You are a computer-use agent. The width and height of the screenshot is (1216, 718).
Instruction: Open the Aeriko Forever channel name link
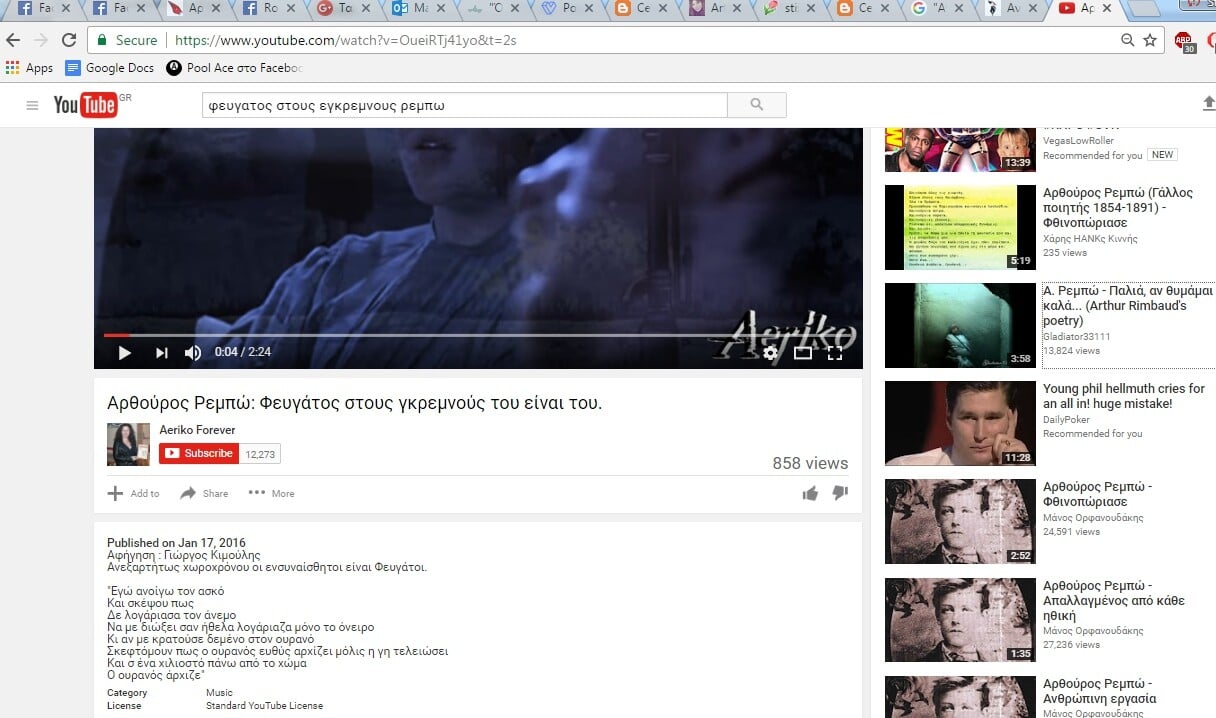[x=197, y=430]
